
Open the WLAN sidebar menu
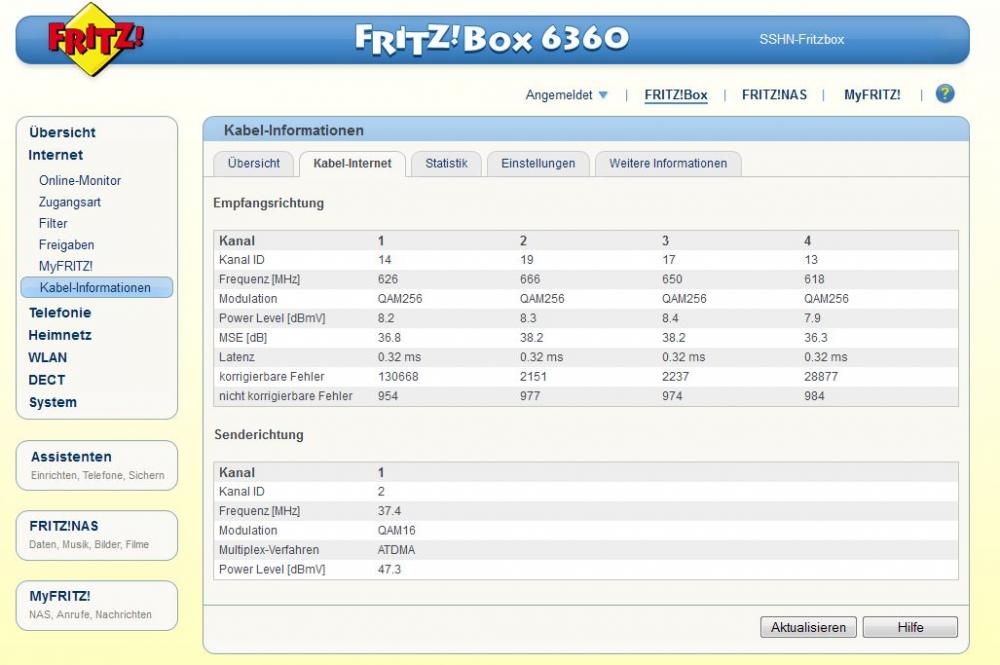pos(48,358)
